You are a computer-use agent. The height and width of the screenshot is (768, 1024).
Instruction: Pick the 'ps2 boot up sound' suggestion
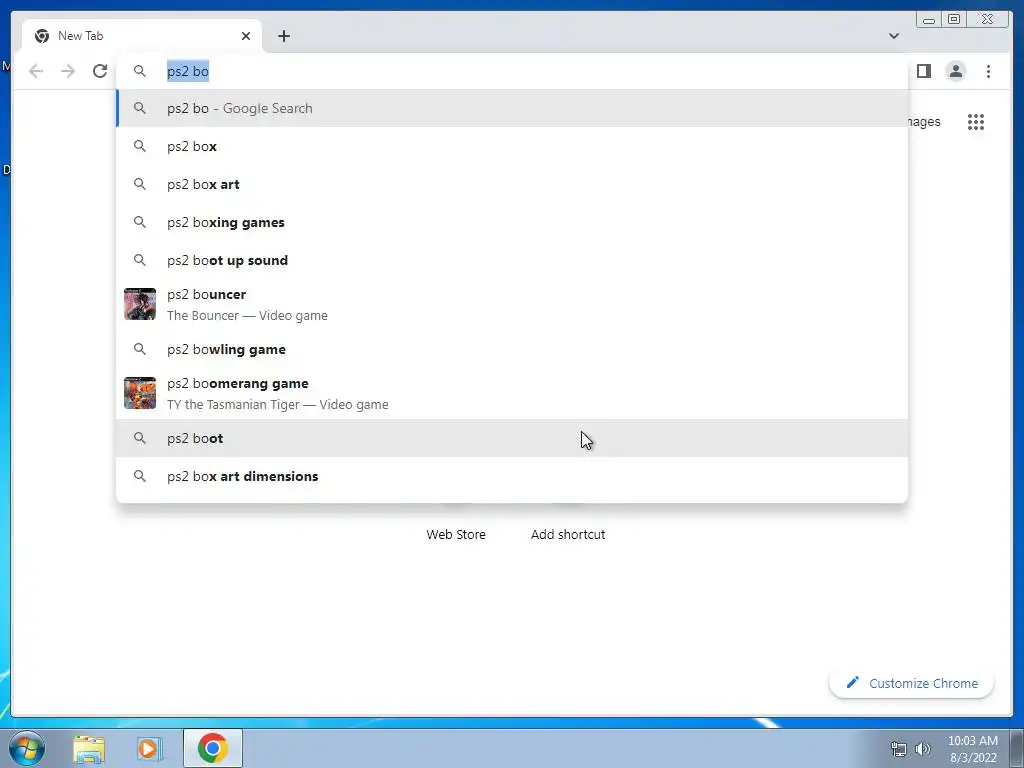pos(512,260)
